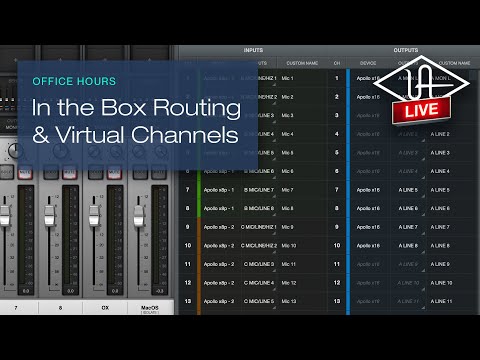Image resolution: width=480 pixels, height=360 pixels.
Task: Solo the MacOS channel
Action: (x=140, y=173)
